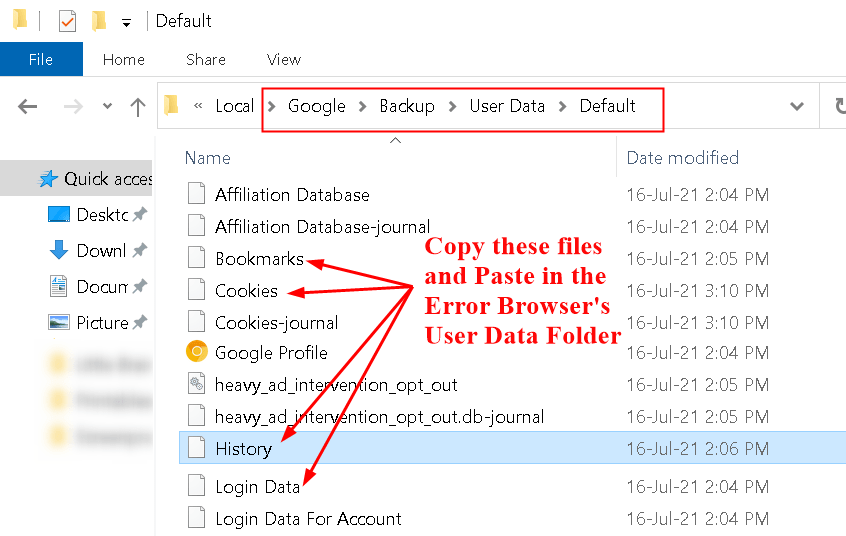This screenshot has width=846, height=536.
Task: Open the Customize Quick Access Toolbar dropdown
Action: click(126, 22)
